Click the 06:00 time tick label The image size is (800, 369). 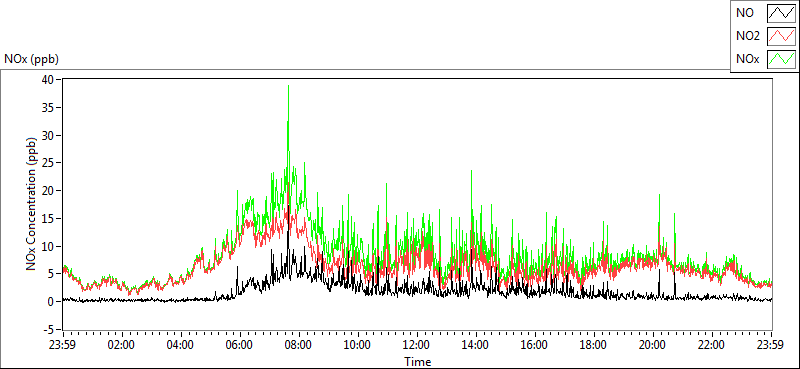coord(239,345)
